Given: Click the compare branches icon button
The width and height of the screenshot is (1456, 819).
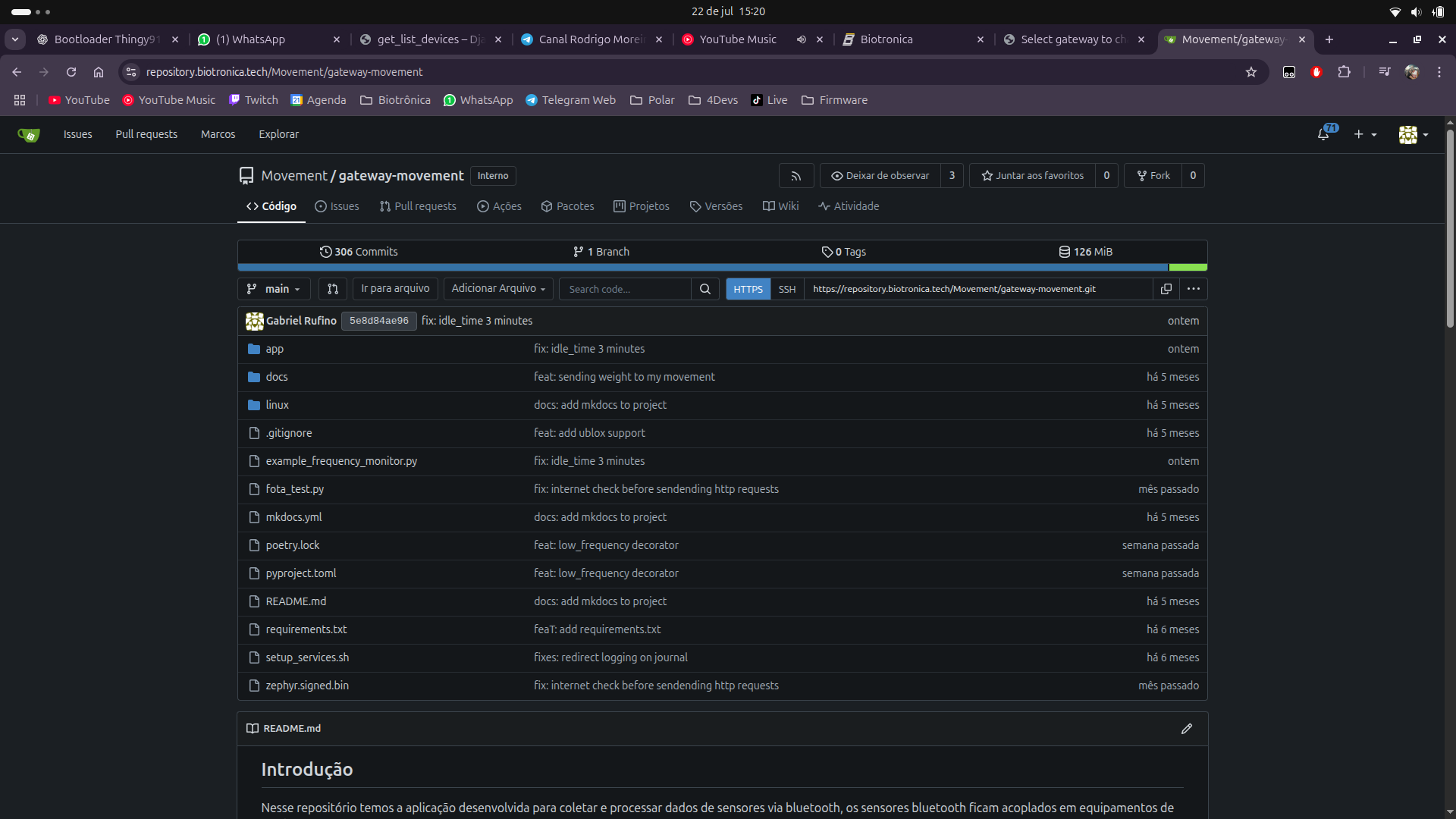Looking at the screenshot, I should [332, 289].
